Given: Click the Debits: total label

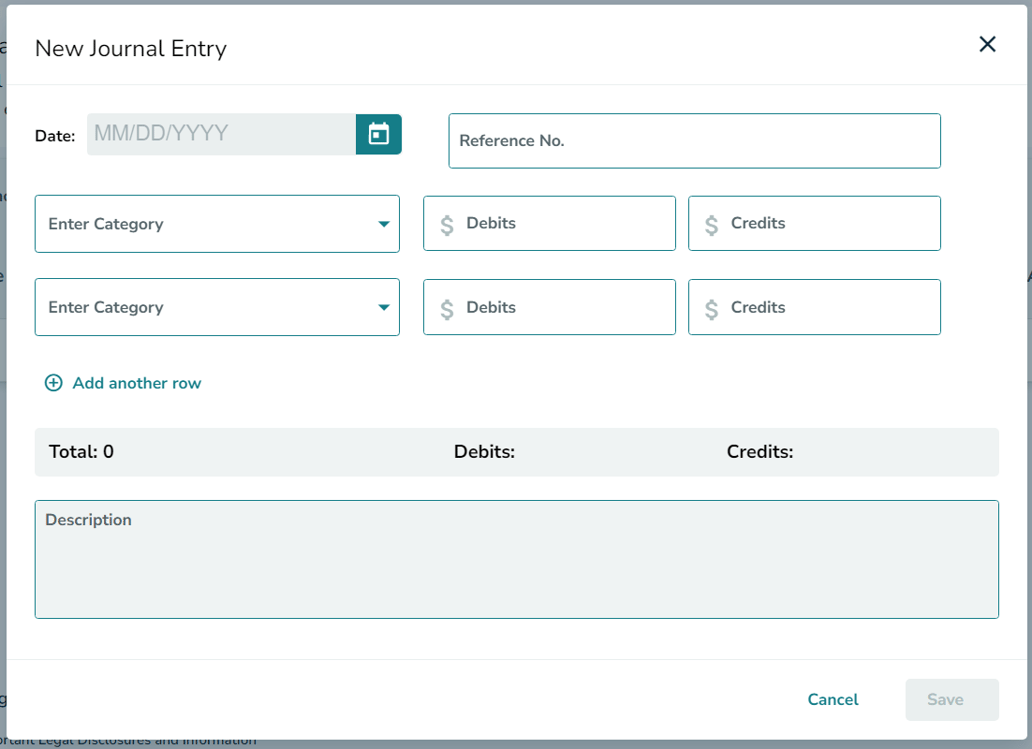Looking at the screenshot, I should tap(484, 452).
